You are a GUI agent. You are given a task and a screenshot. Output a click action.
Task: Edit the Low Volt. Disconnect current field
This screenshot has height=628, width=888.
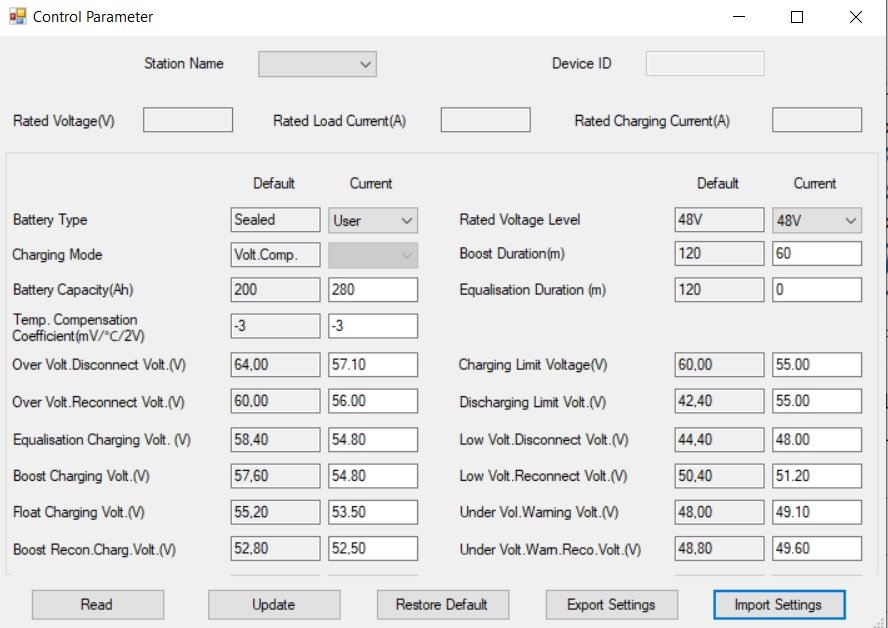pos(817,439)
